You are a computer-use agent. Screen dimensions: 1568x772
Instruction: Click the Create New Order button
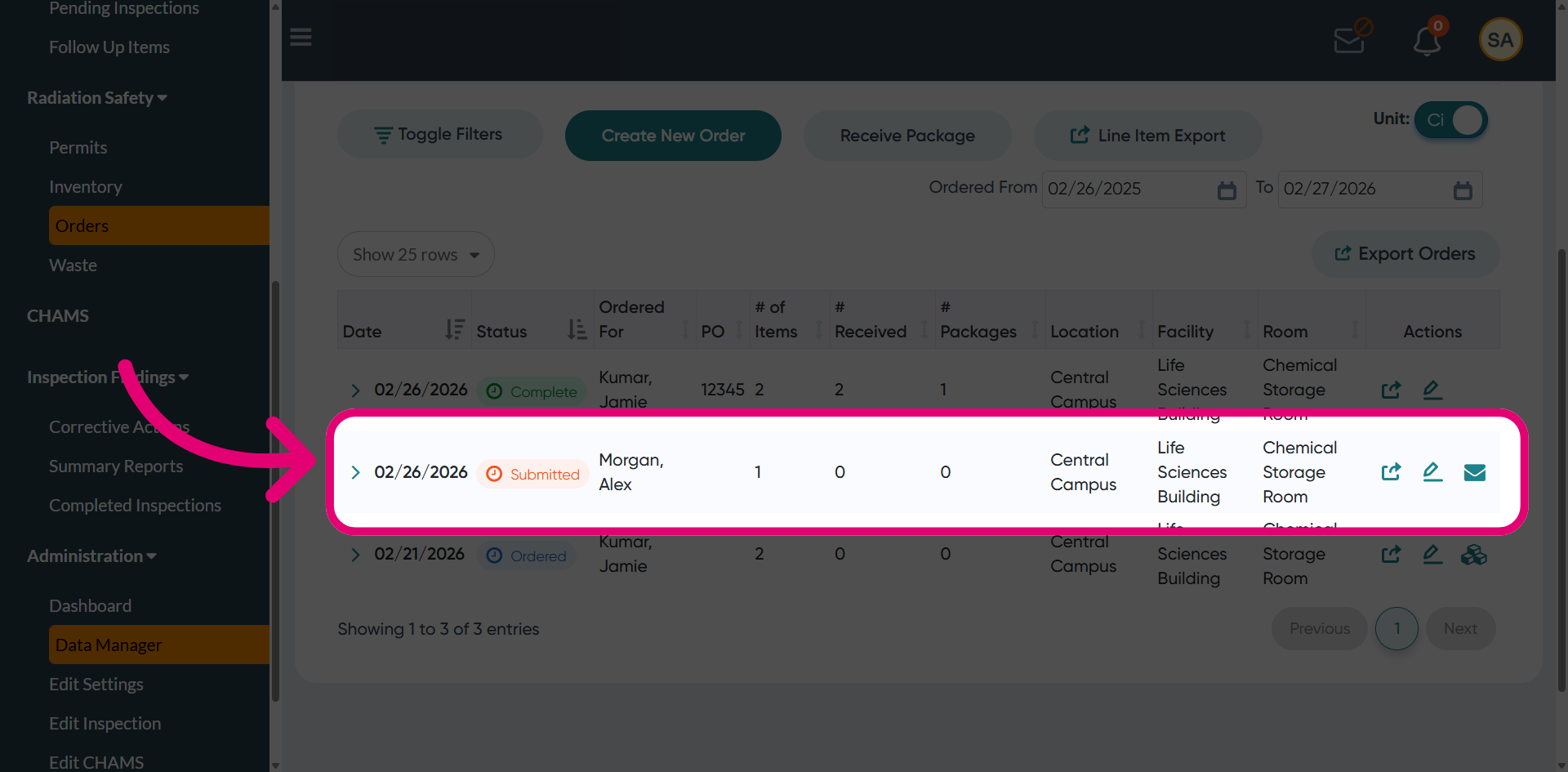point(673,136)
